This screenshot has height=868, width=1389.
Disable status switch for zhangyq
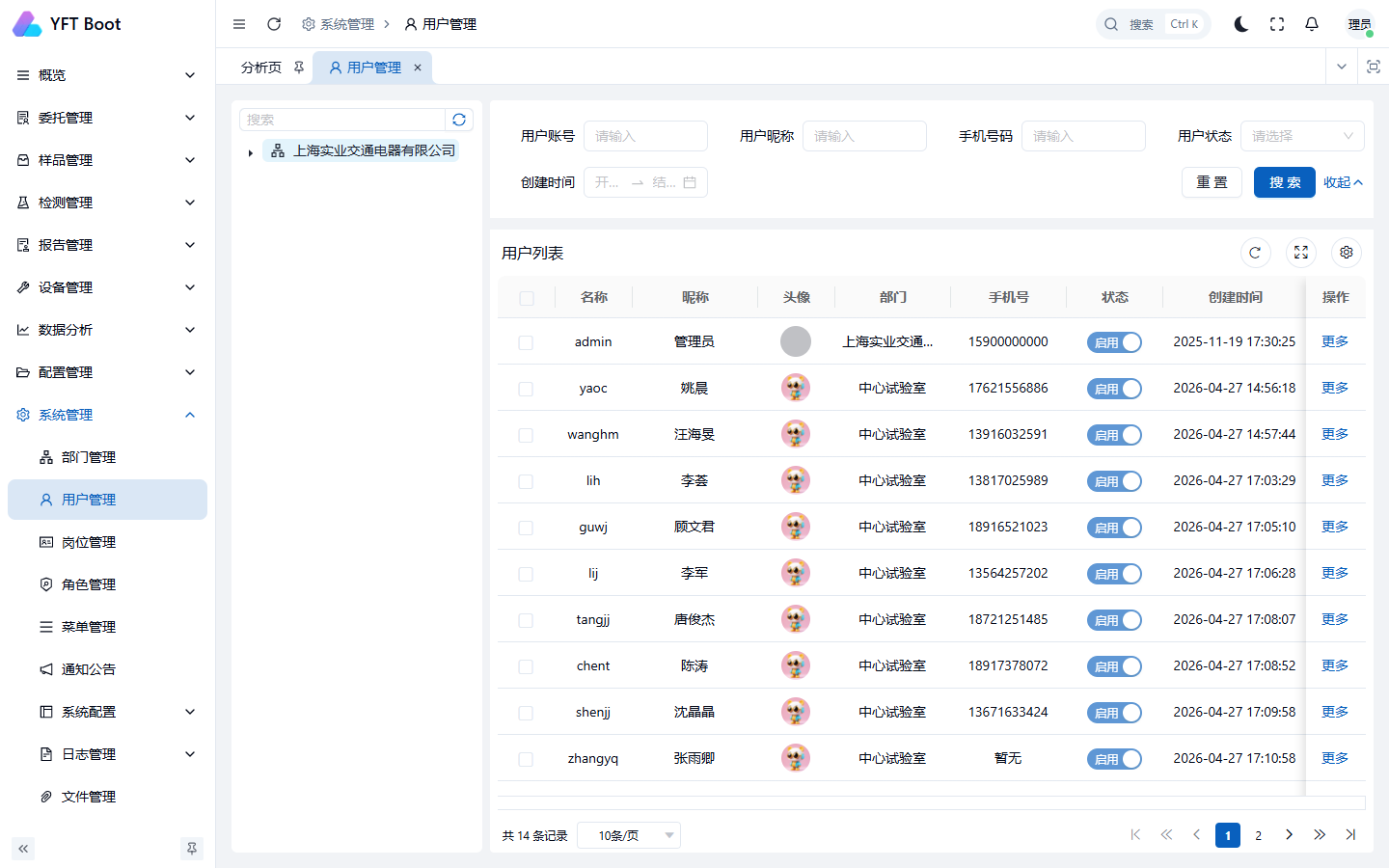pyautogui.click(x=1114, y=759)
